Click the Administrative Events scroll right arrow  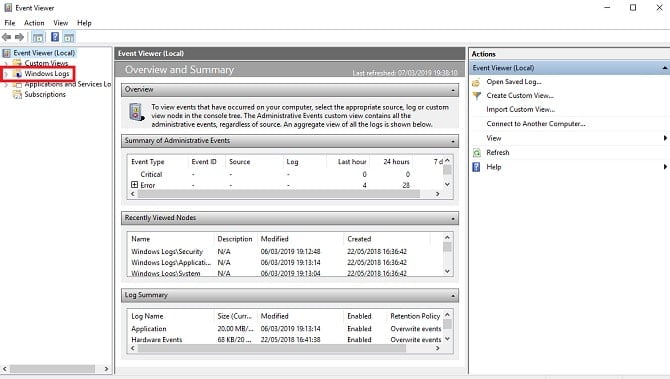pyautogui.click(x=438, y=194)
